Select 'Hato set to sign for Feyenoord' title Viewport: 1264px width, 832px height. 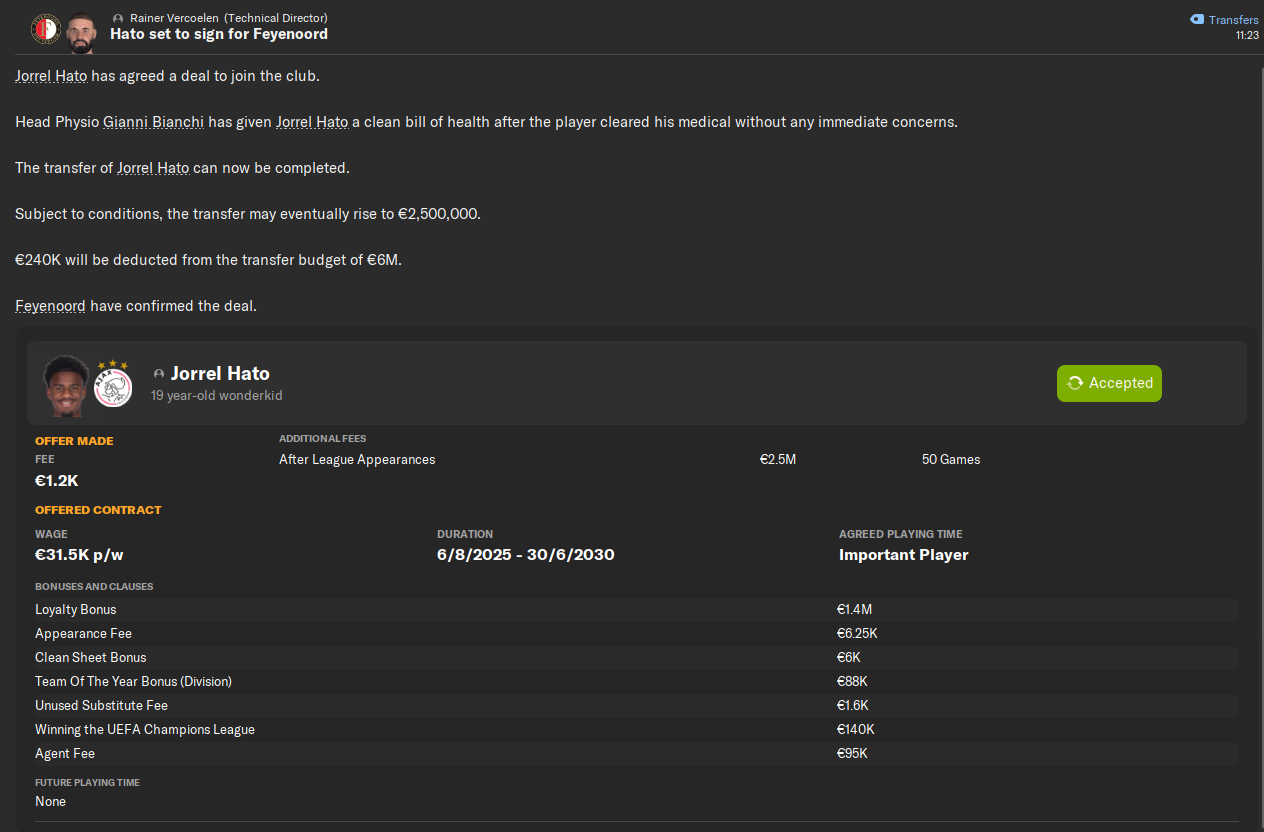point(219,34)
